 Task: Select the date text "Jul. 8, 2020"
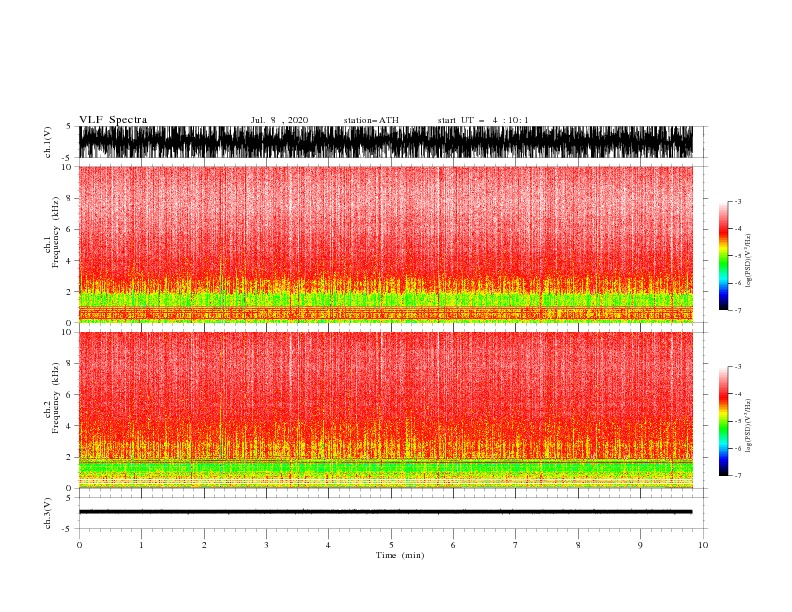[279, 120]
